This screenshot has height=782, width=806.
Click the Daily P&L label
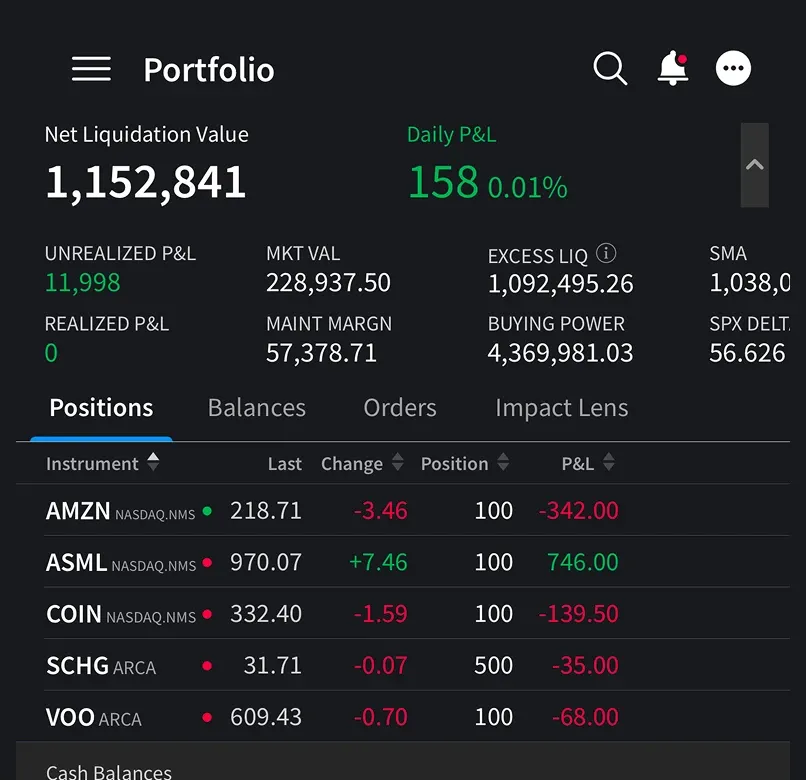[x=451, y=135]
